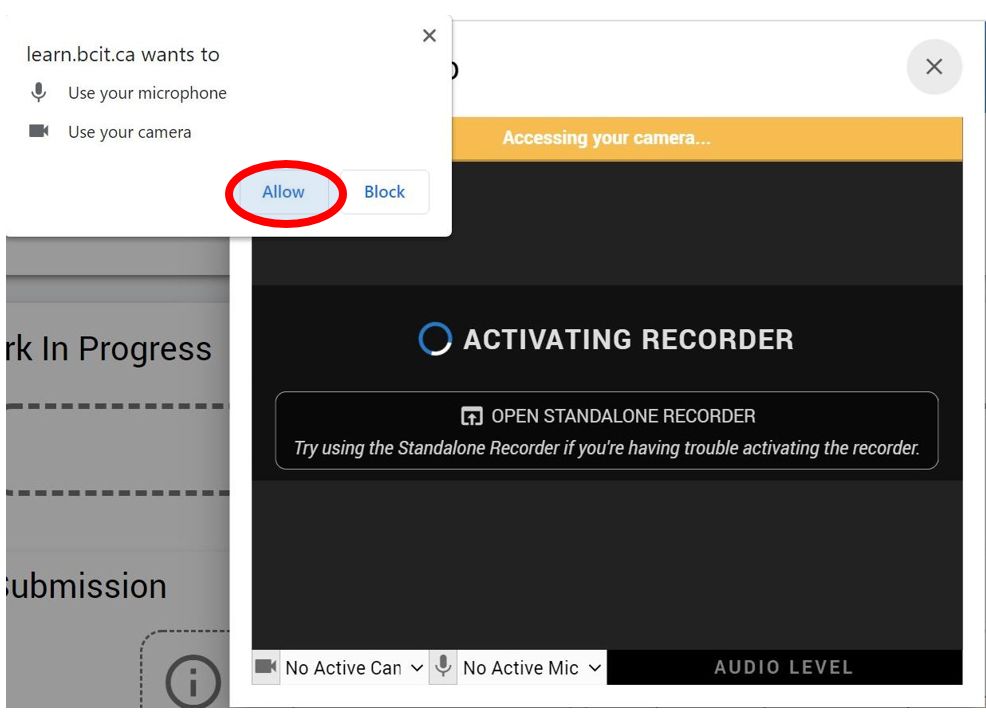986x712 pixels.
Task: Click the Try using Standalone Recorder hint text
Action: pyautogui.click(x=606, y=448)
